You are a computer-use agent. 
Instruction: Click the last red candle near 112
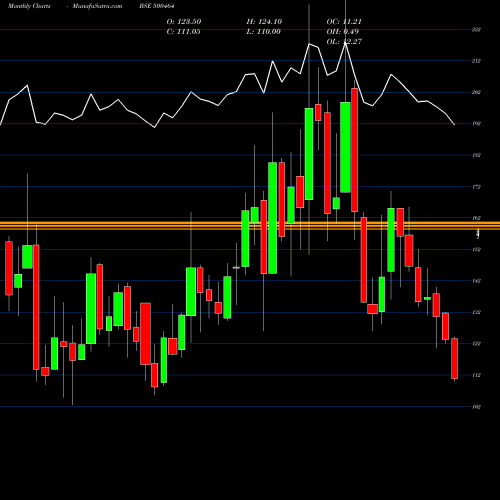pos(454,358)
